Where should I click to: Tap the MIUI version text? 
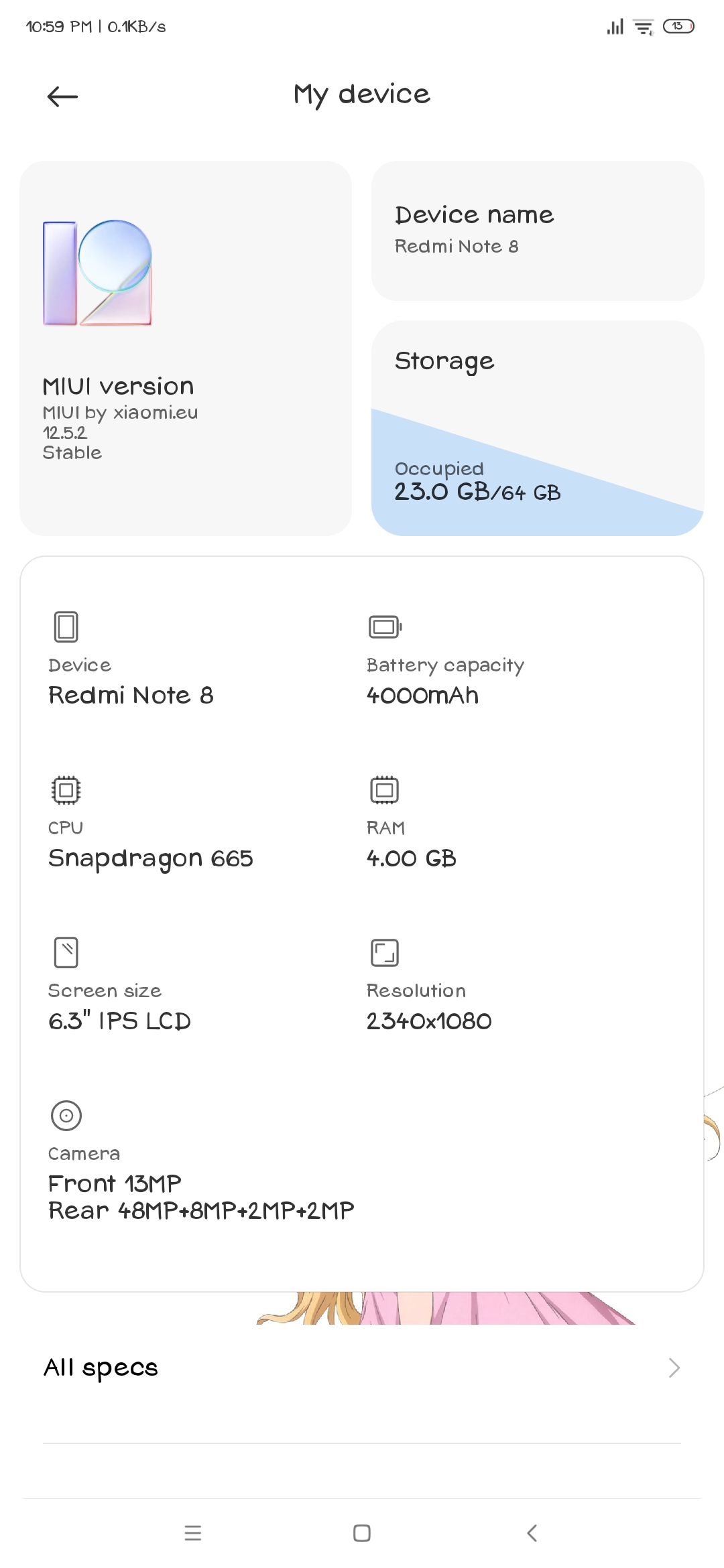pos(118,387)
